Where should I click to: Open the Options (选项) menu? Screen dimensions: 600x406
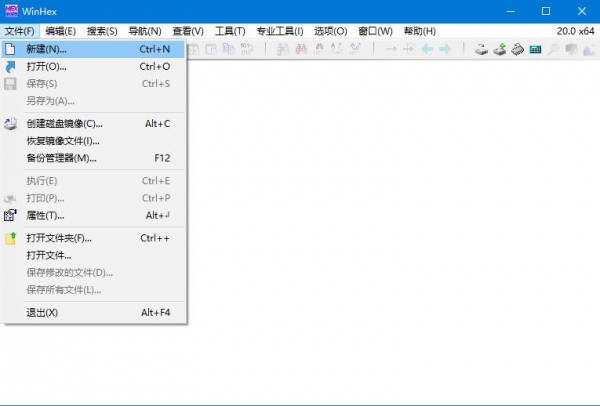(331, 31)
